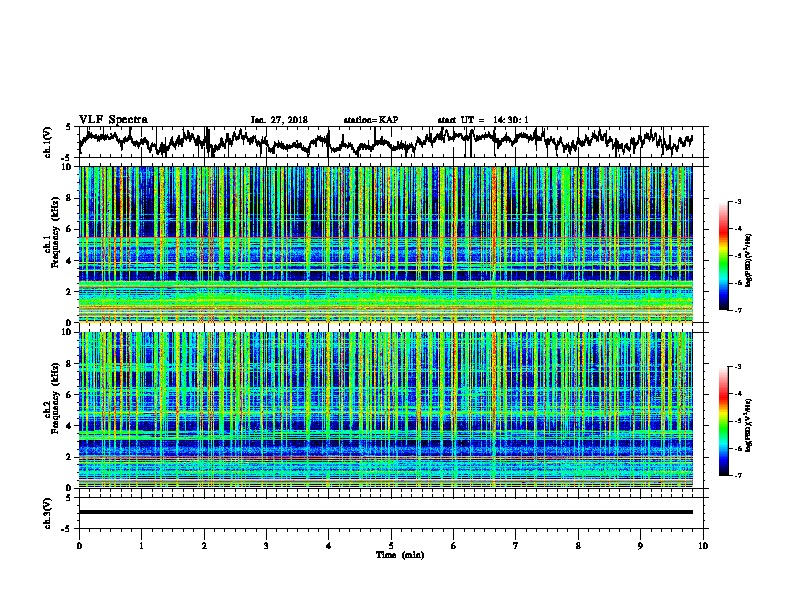792x612 pixels.
Task: Click the ch.1 colorbar log(PSD) unit label
Action: [749, 260]
